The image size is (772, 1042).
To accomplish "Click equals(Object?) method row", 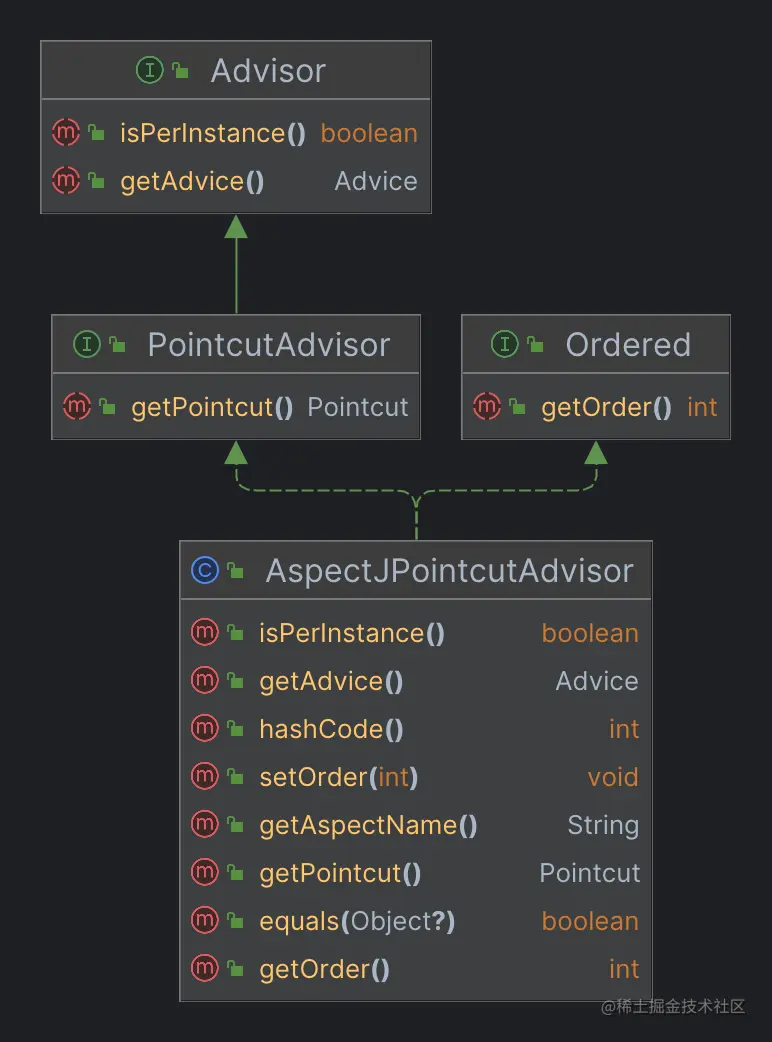I will click(x=357, y=921).
